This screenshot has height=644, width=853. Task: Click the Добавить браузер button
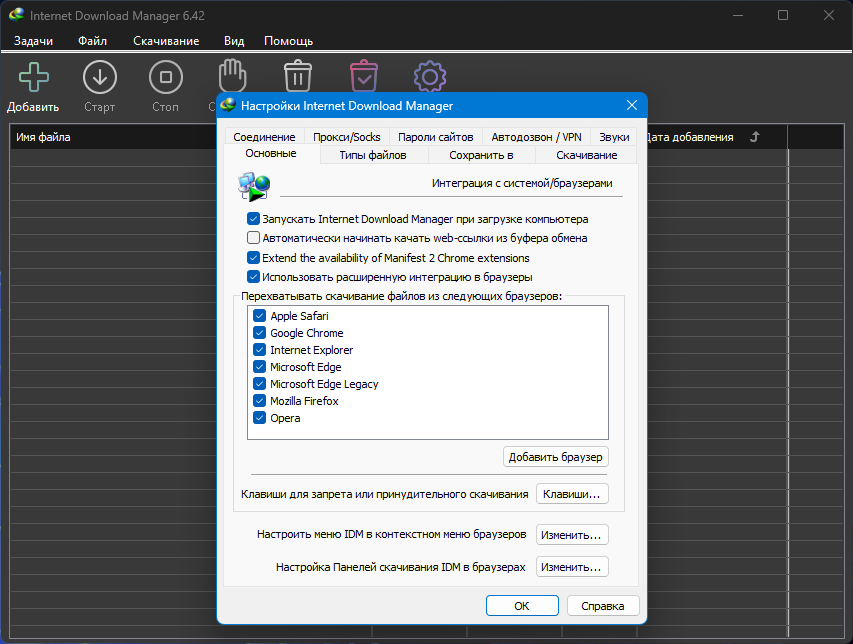click(x=555, y=457)
